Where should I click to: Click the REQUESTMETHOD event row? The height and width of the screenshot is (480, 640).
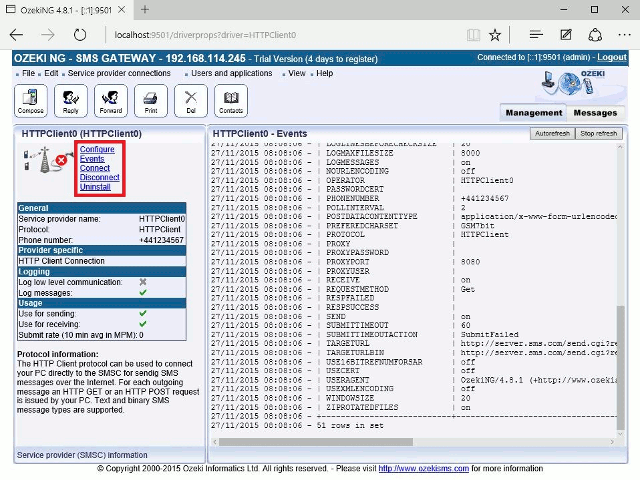(x=414, y=289)
